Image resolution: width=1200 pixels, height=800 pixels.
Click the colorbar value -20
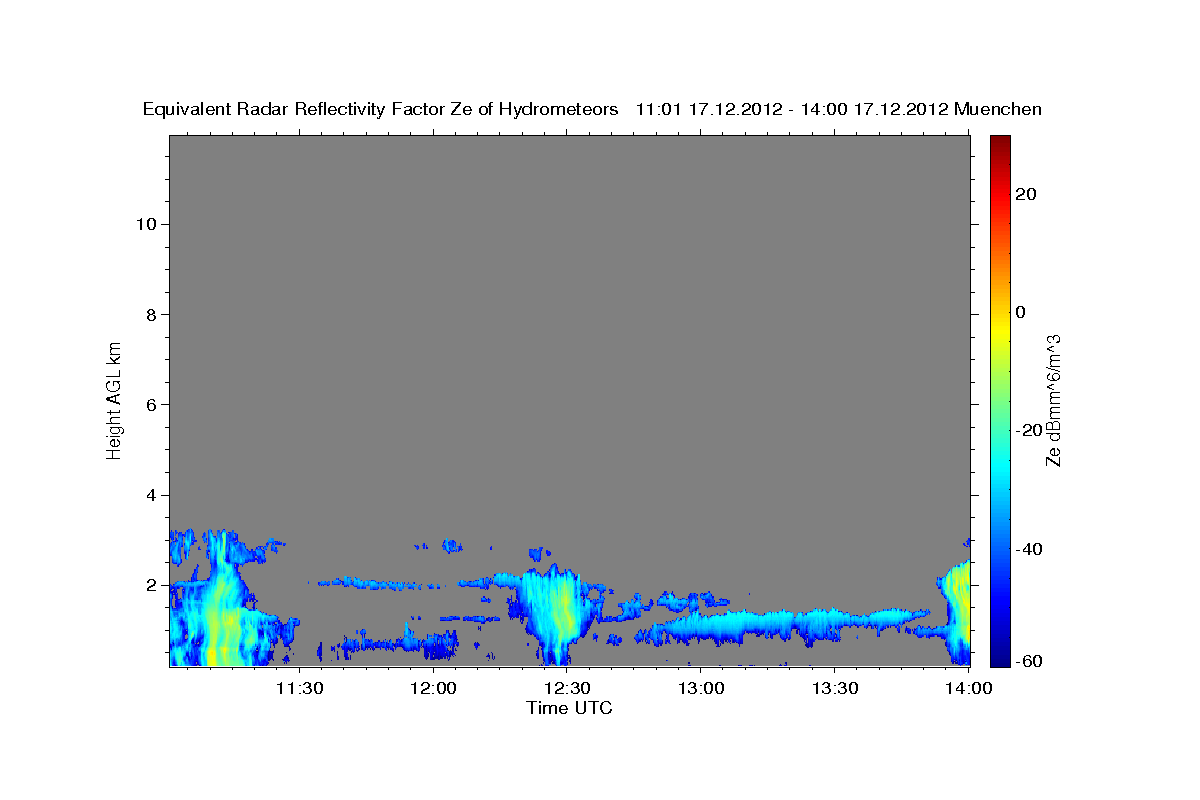coord(1028,430)
